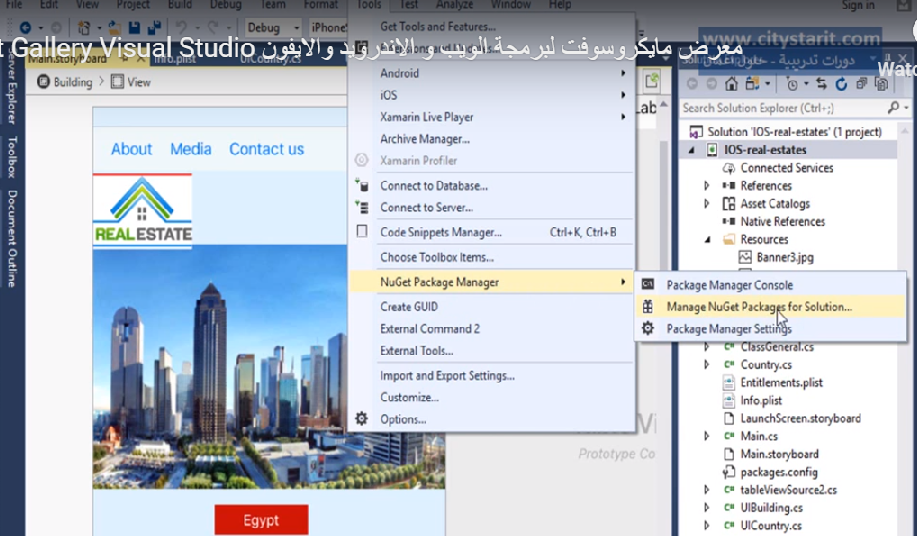Click the Contact us link in storyboard
Viewport: 917px width, 536px height.
click(267, 149)
